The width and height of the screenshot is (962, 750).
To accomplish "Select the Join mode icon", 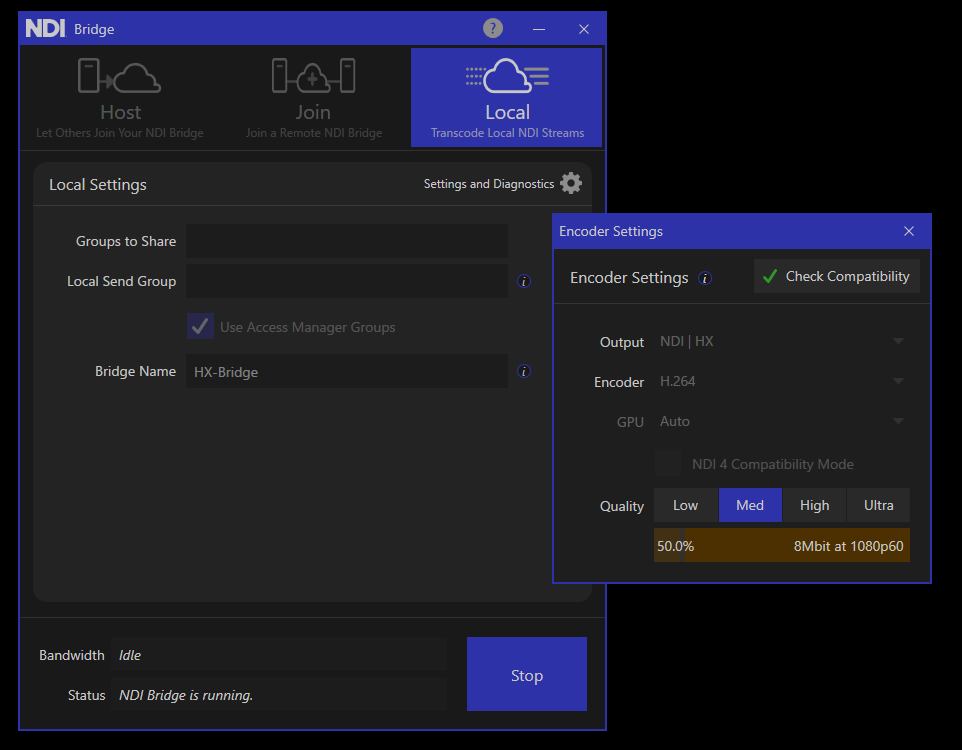I will tap(313, 74).
